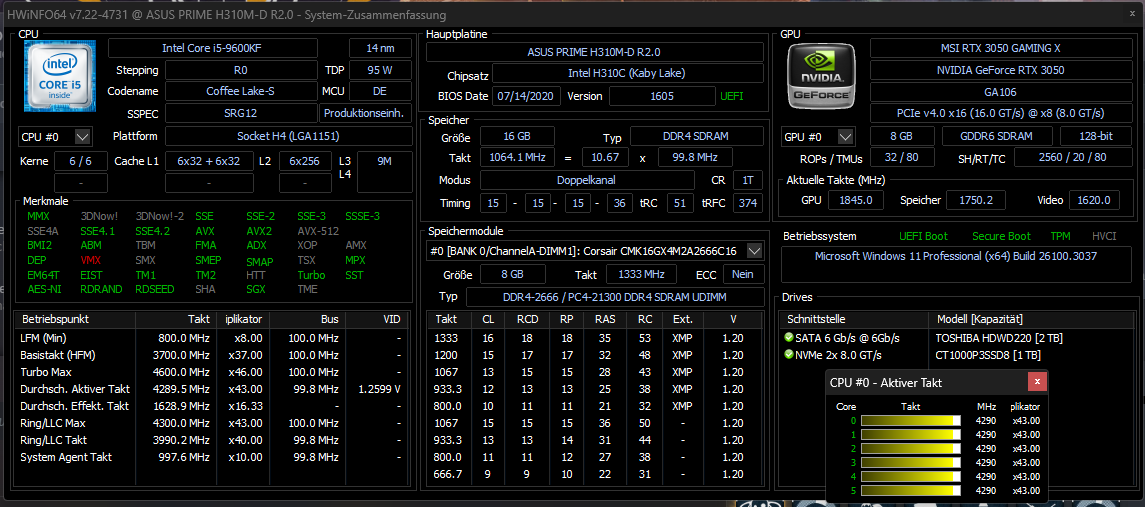
Task: Click the 14 nm process field
Action: point(380,48)
